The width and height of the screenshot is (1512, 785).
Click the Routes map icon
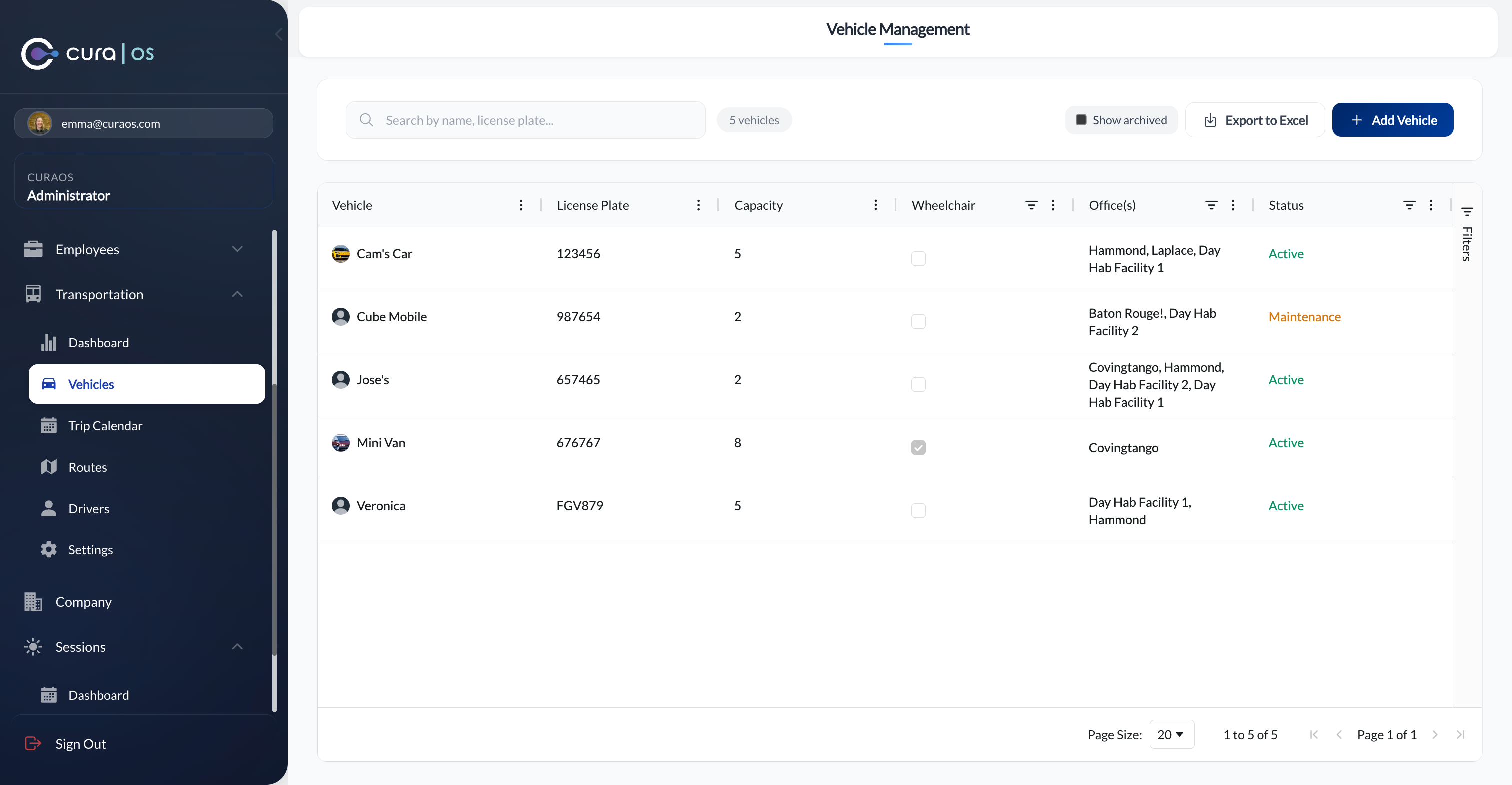[48, 467]
